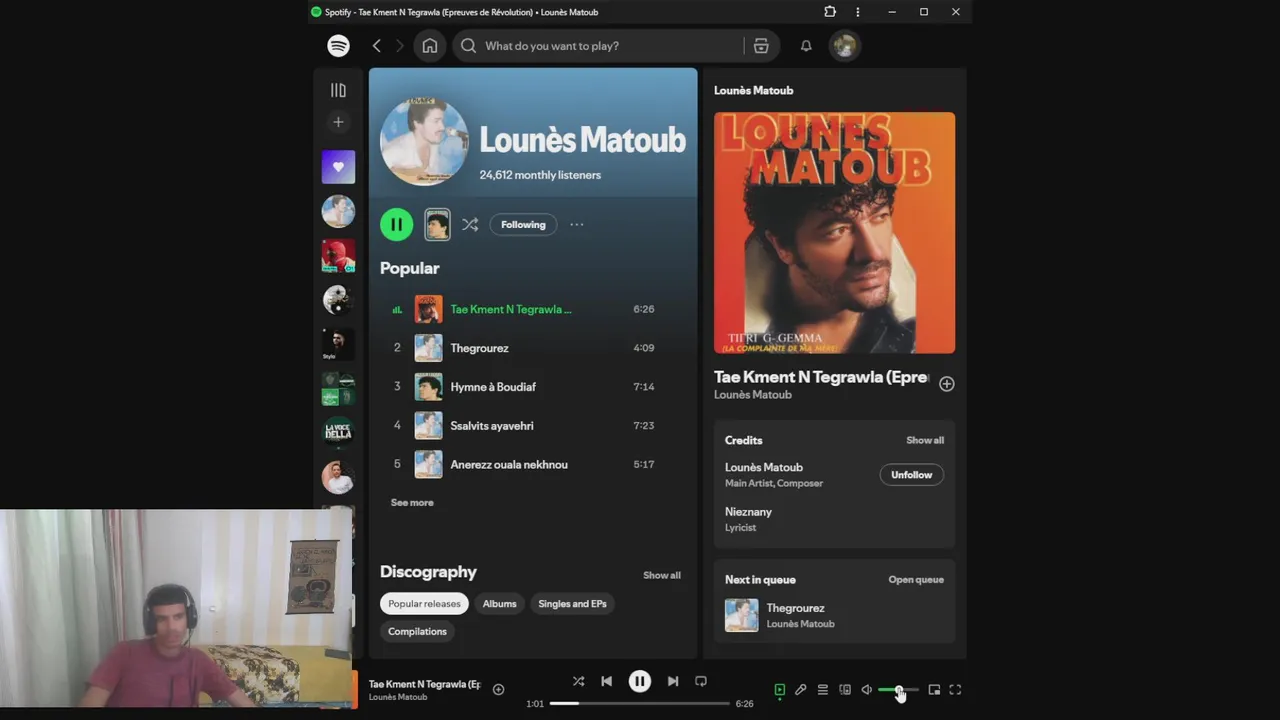Click the artist name under now-playing title in right panel

pyautogui.click(x=752, y=395)
